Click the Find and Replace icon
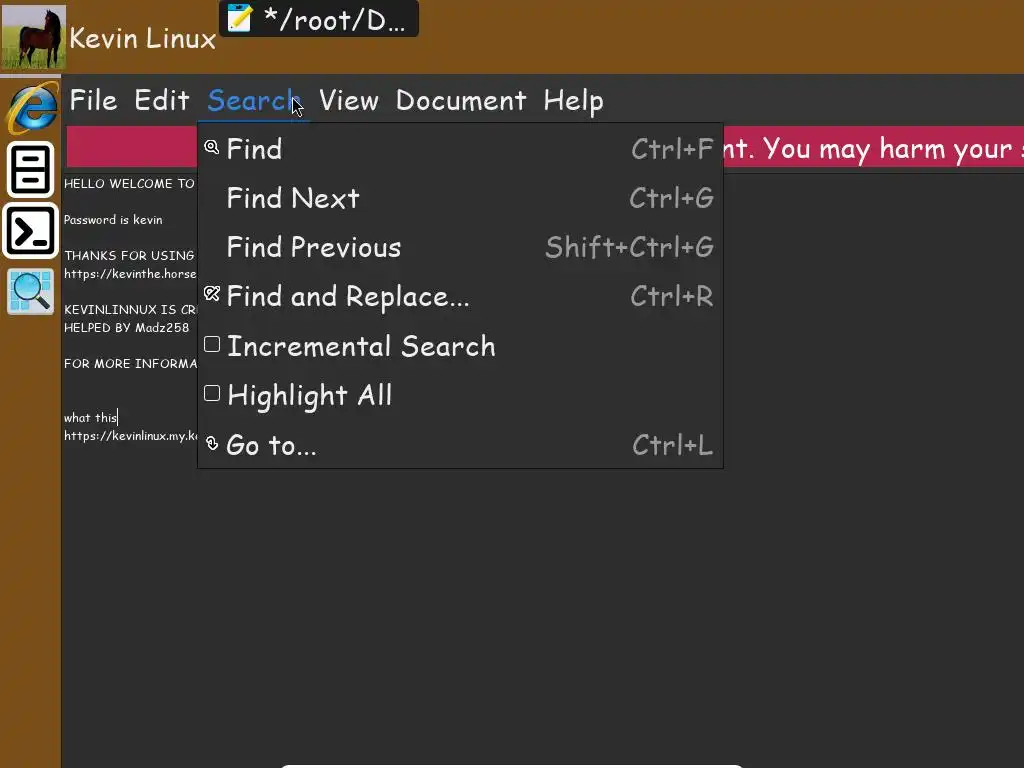The height and width of the screenshot is (768, 1024). coord(212,295)
